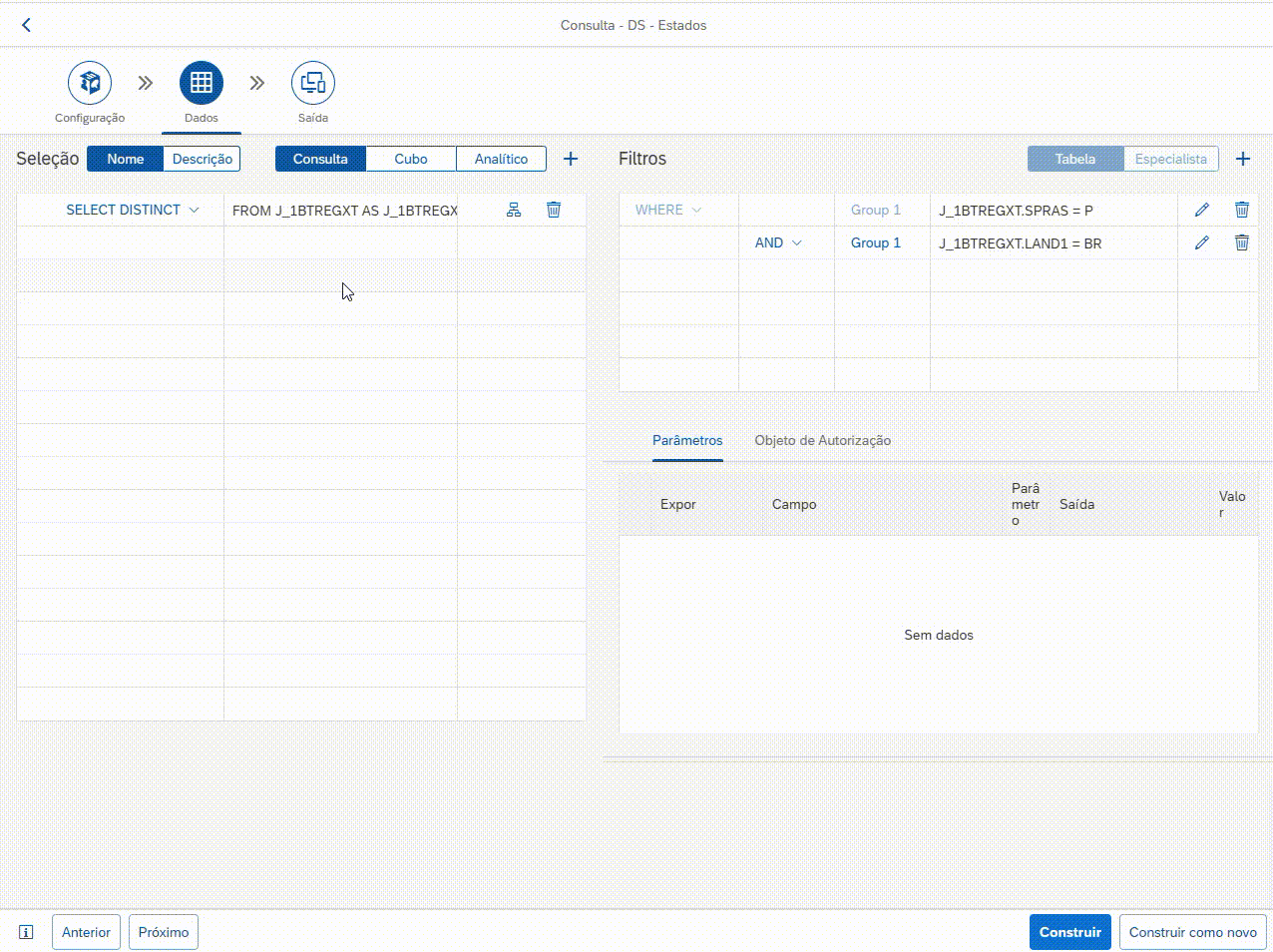Switch to the Objeto de Autorização tab
This screenshot has height=952, width=1273.
coord(822,440)
